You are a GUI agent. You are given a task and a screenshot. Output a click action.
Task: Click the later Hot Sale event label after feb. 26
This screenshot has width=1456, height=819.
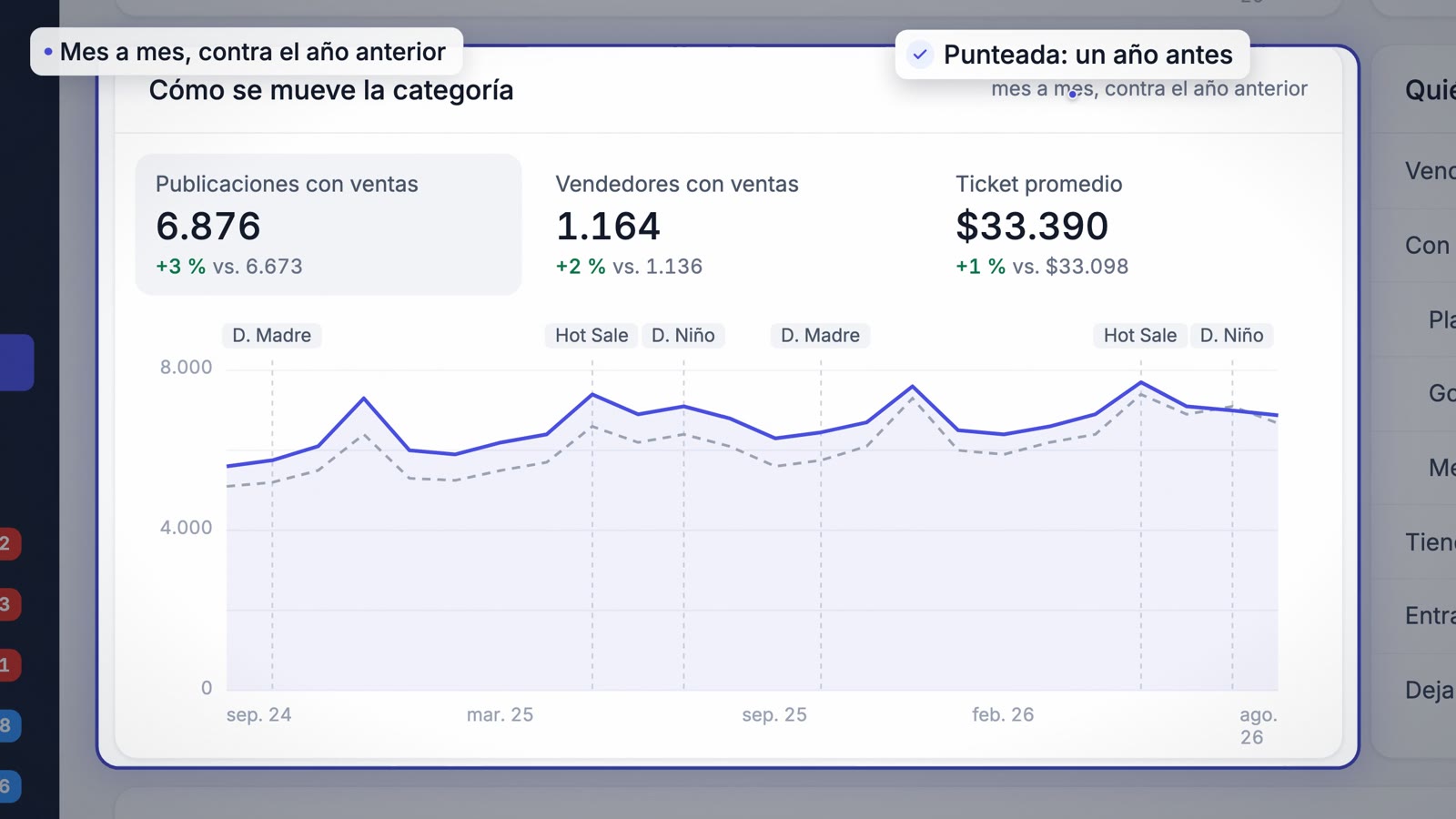[1140, 335]
